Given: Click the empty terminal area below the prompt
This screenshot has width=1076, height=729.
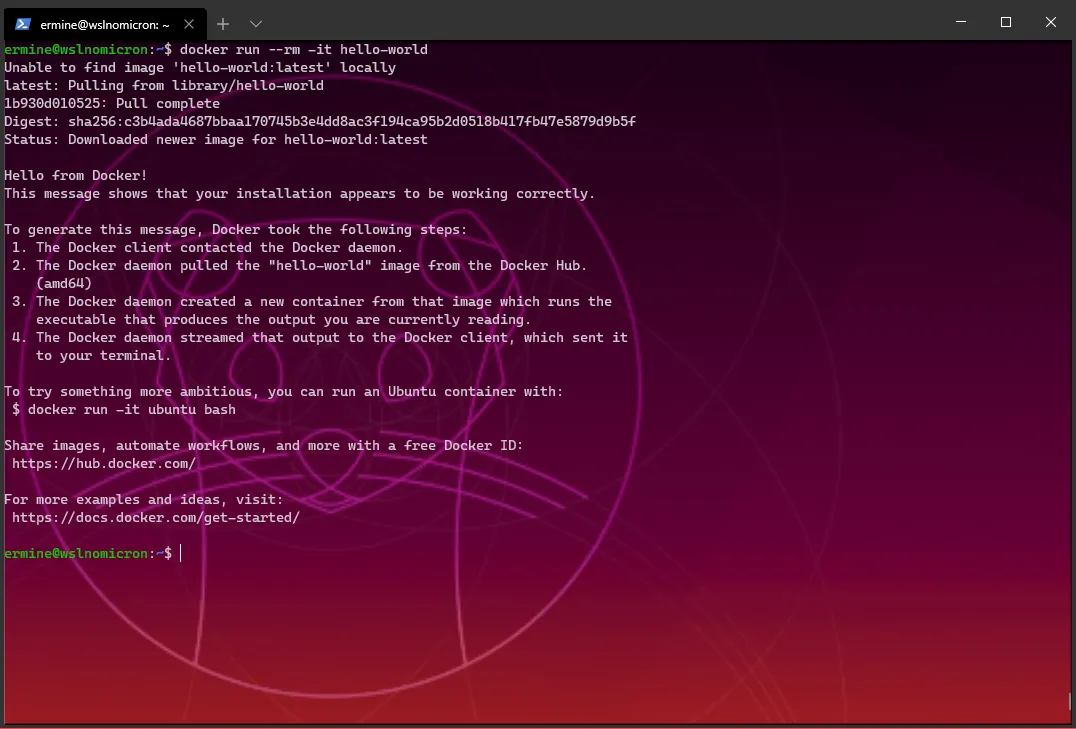Looking at the screenshot, I should [x=500, y=640].
